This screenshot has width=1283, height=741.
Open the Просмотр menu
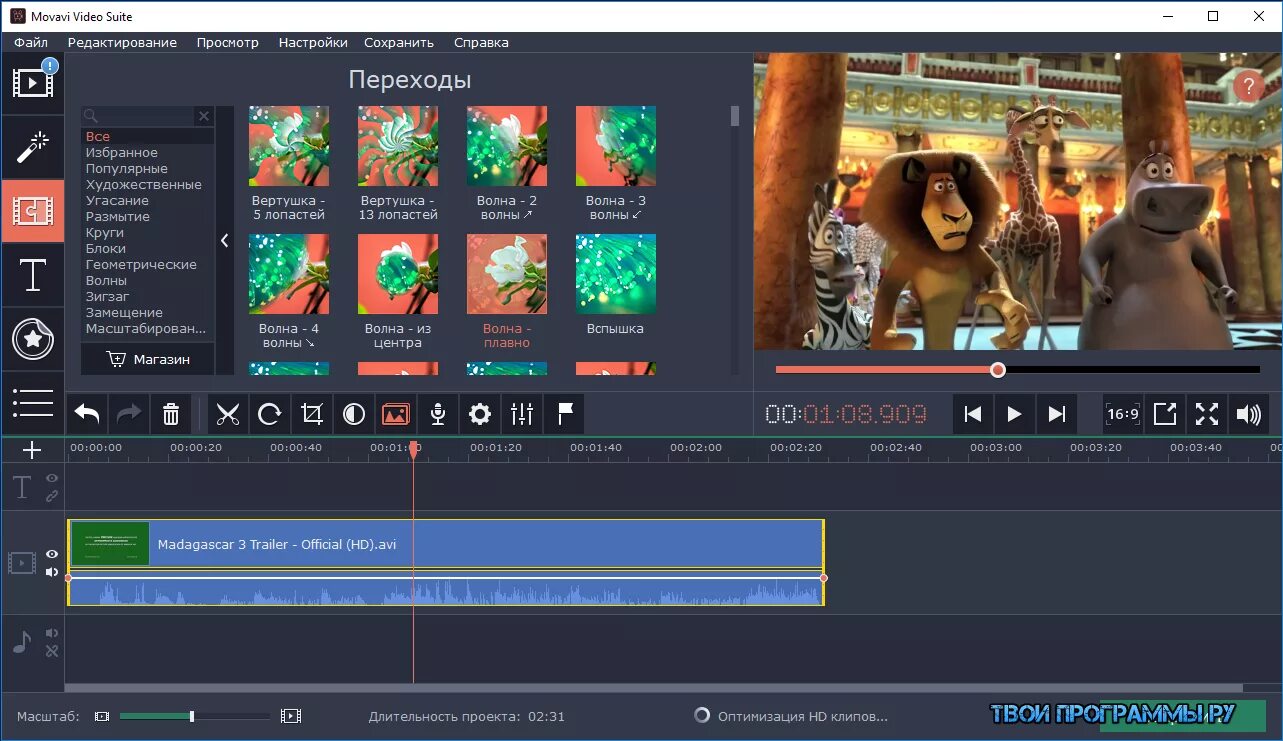[x=228, y=42]
